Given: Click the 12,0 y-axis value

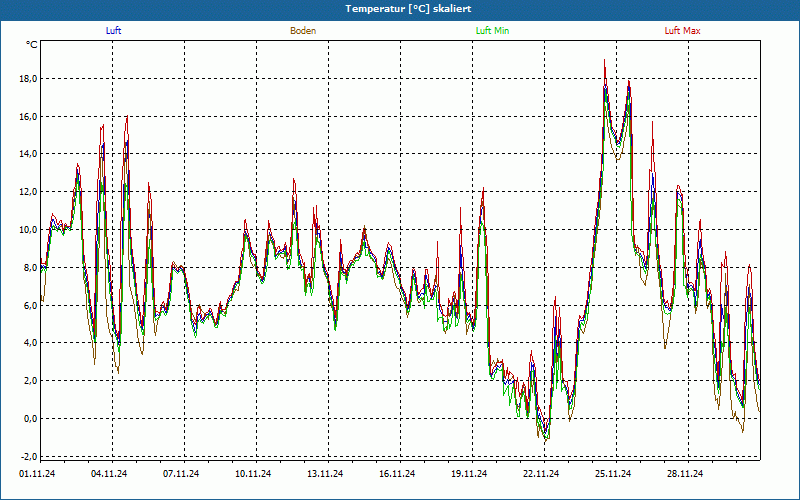Looking at the screenshot, I should 28,192.
